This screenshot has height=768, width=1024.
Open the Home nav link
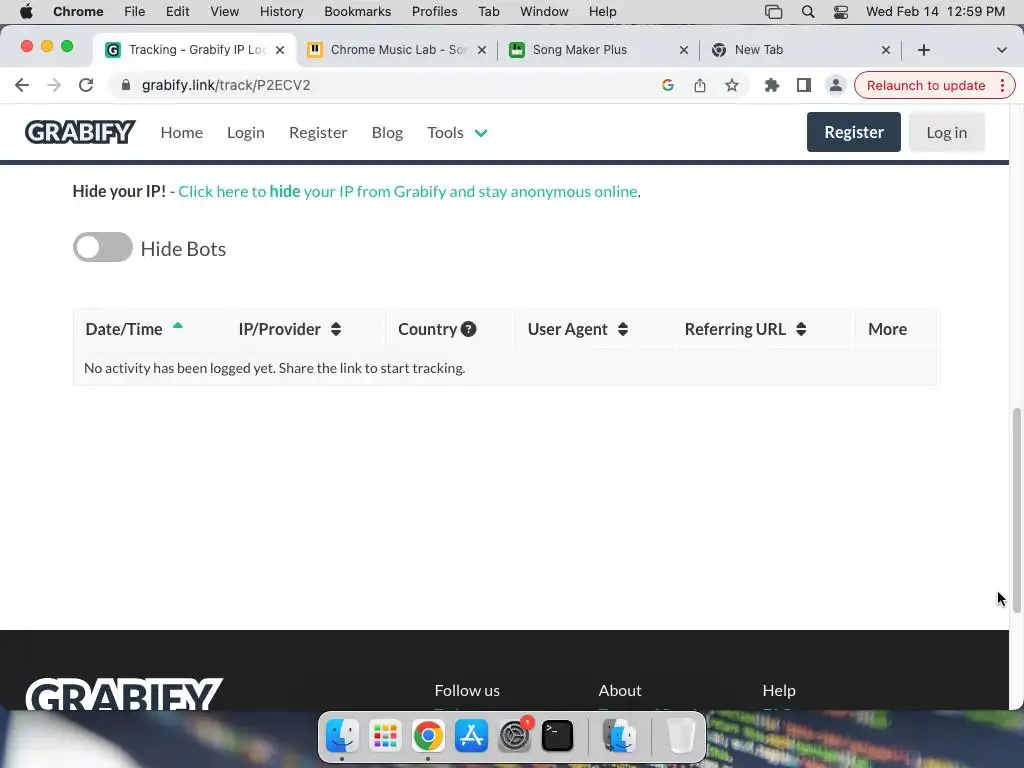(x=182, y=133)
